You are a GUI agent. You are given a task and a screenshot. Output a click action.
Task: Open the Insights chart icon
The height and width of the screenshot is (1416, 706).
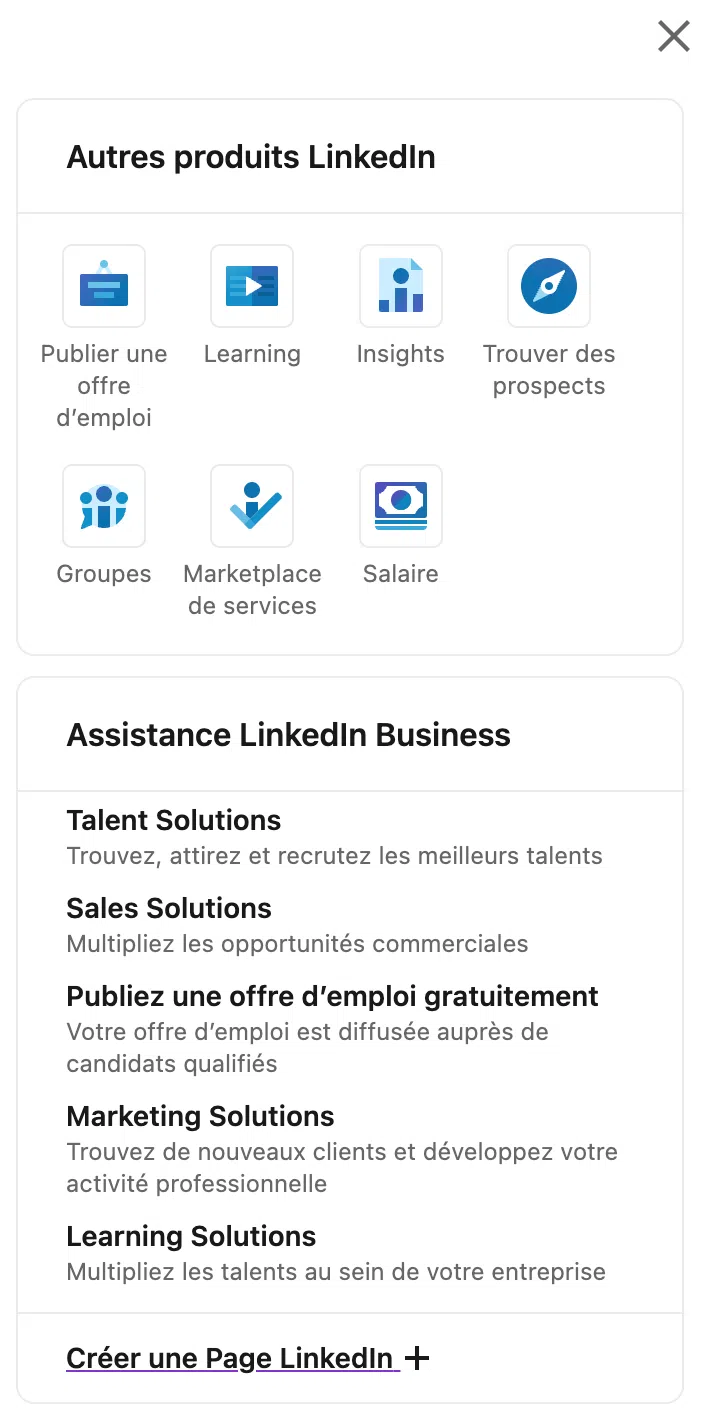[x=401, y=286]
